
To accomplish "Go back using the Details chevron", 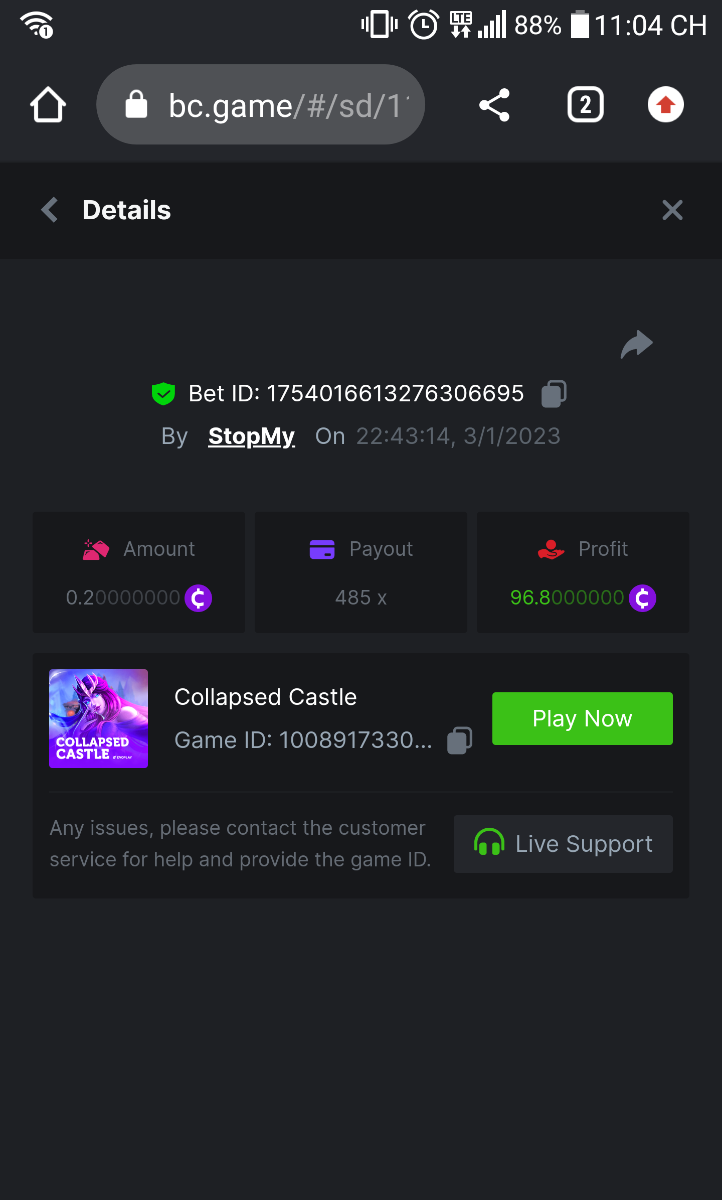I will coord(49,210).
